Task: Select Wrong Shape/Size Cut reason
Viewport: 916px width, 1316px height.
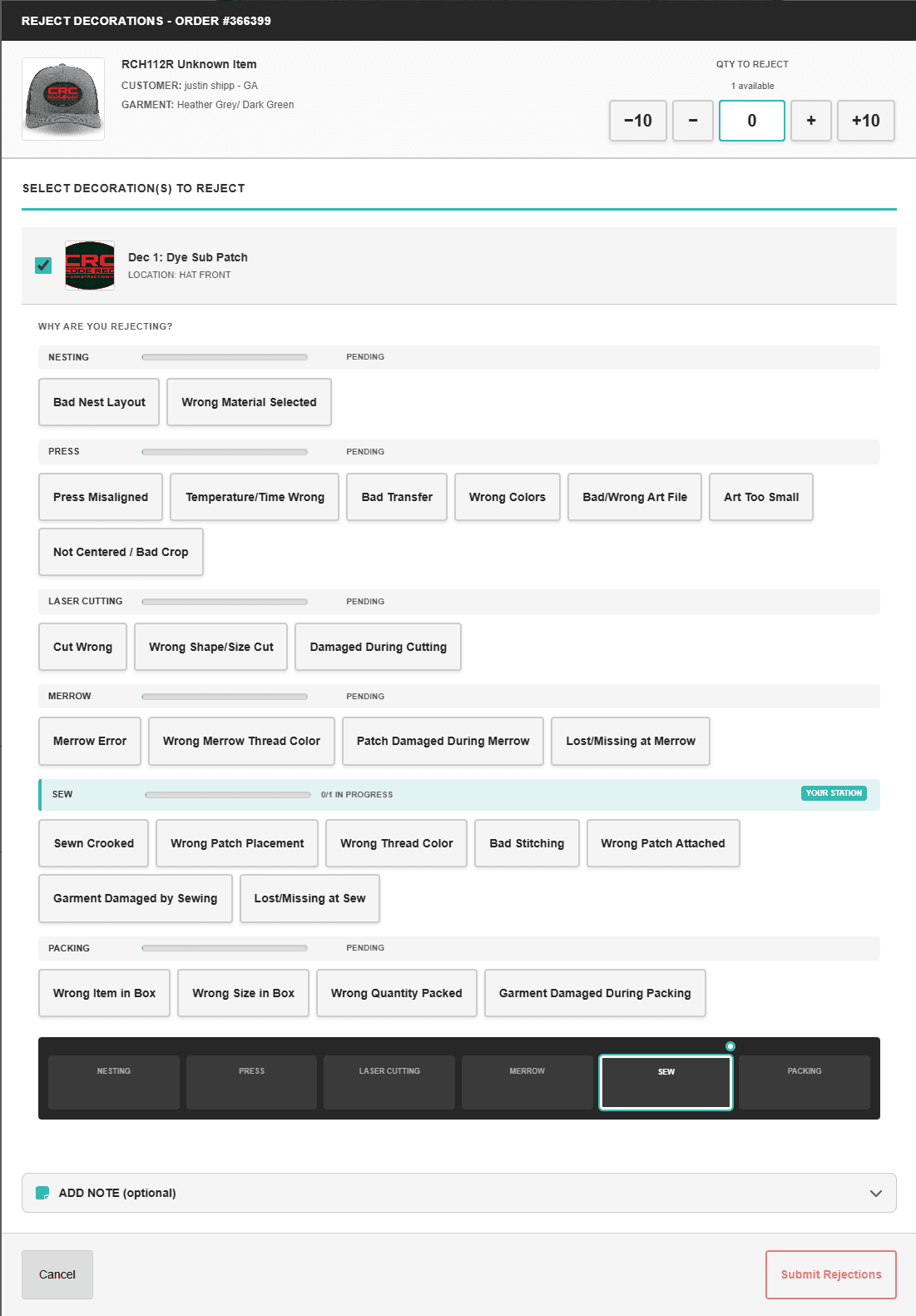Action: [211, 647]
